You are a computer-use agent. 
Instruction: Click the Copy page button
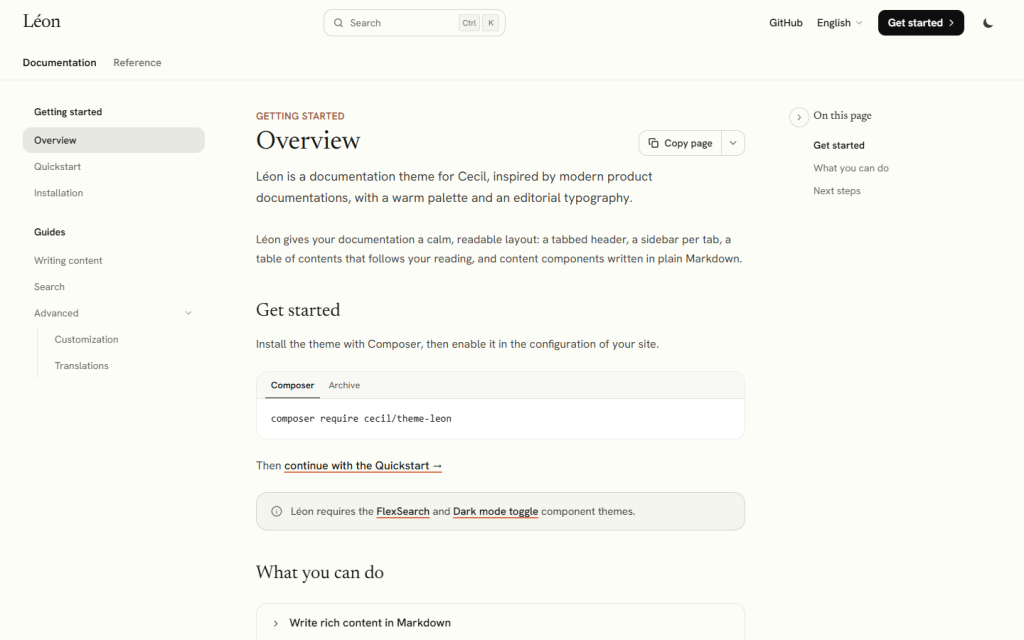680,143
